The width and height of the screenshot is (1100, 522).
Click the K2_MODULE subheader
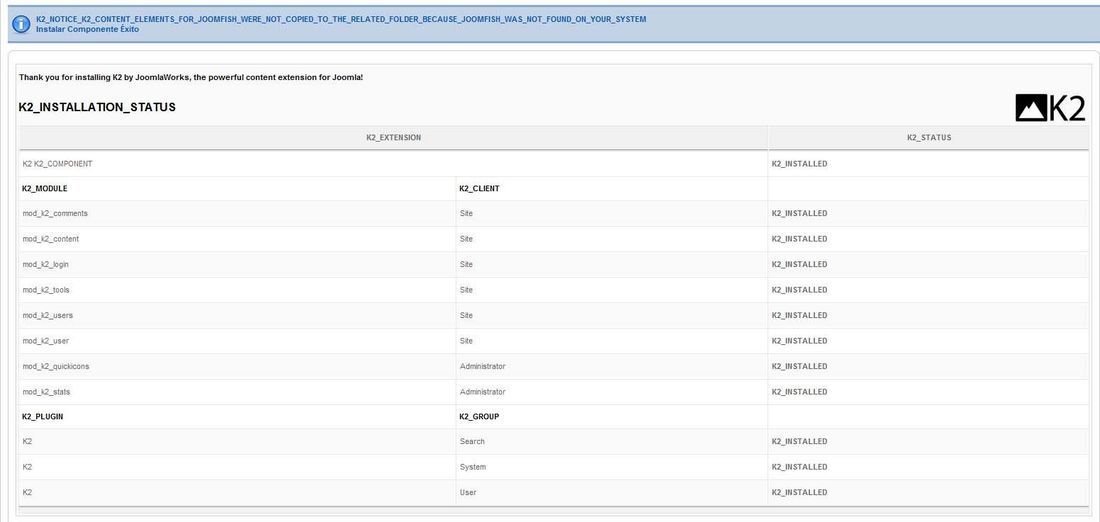(45, 189)
